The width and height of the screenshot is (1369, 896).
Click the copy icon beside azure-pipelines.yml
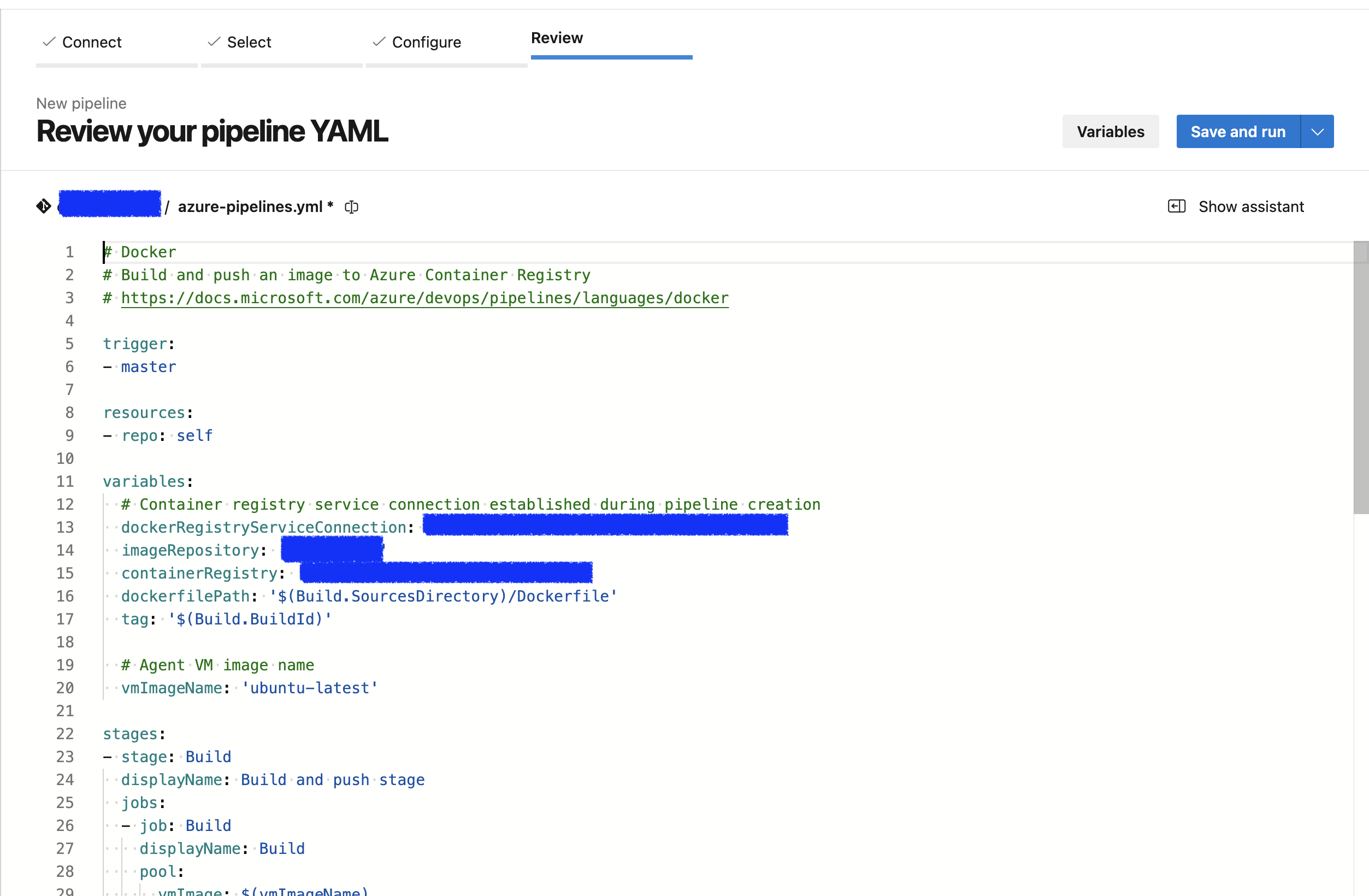point(351,207)
